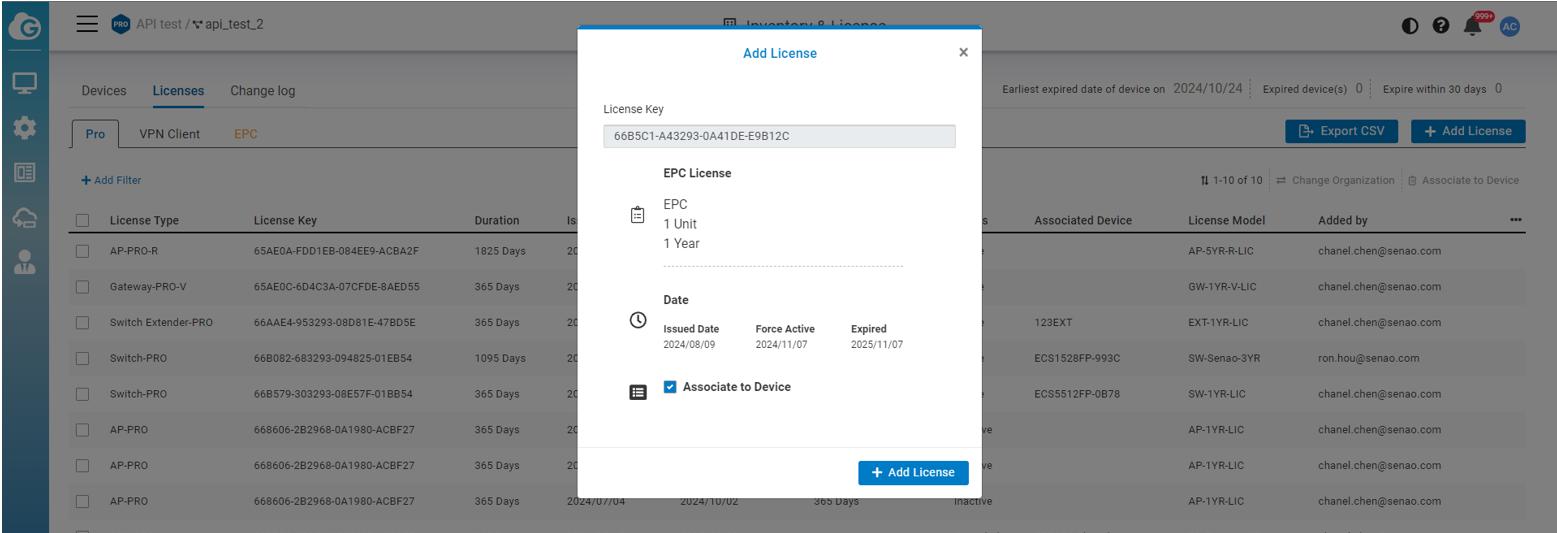
Task: Click Add Filter to expand filters
Action: 111,180
